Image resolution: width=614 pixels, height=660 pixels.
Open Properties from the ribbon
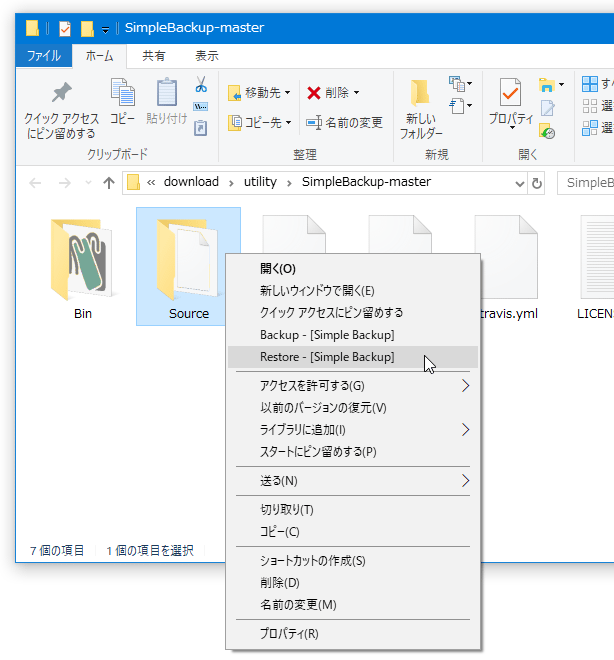point(510,101)
